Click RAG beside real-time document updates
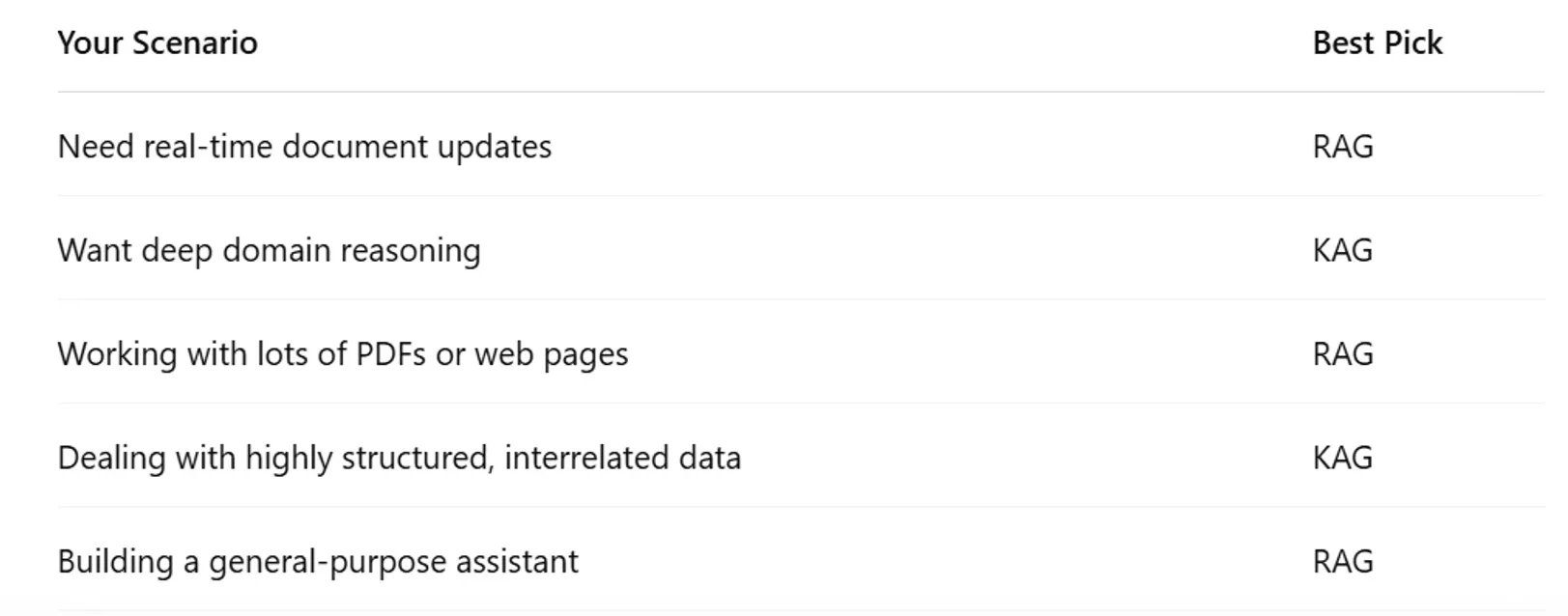Screen dimensions: 1568x616 [1342, 147]
